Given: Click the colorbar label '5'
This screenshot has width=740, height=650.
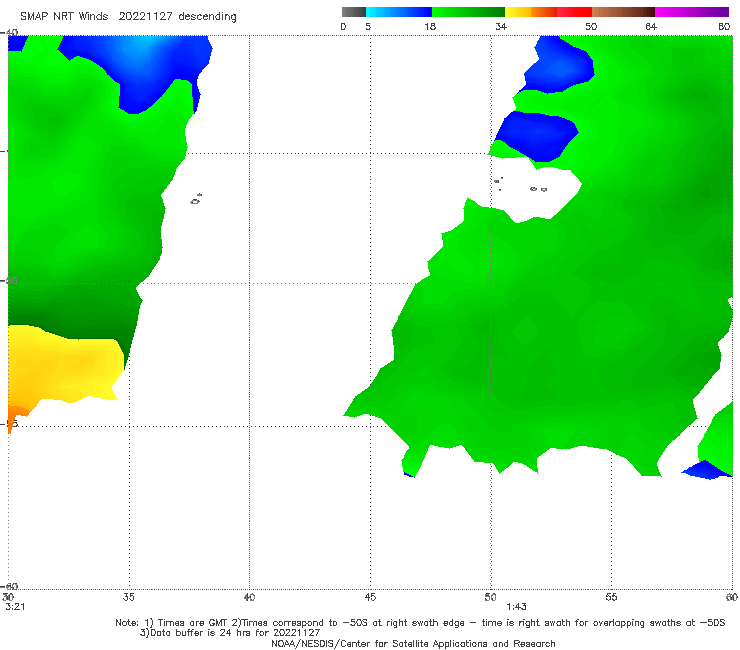Looking at the screenshot, I should tap(368, 27).
